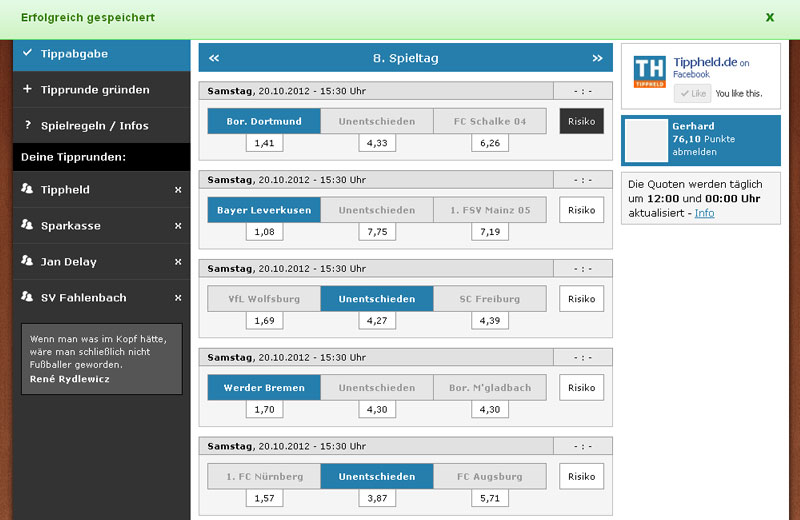The image size is (800, 520).
Task: Open Tippabgabe in the sidebar
Action: pyautogui.click(x=102, y=54)
